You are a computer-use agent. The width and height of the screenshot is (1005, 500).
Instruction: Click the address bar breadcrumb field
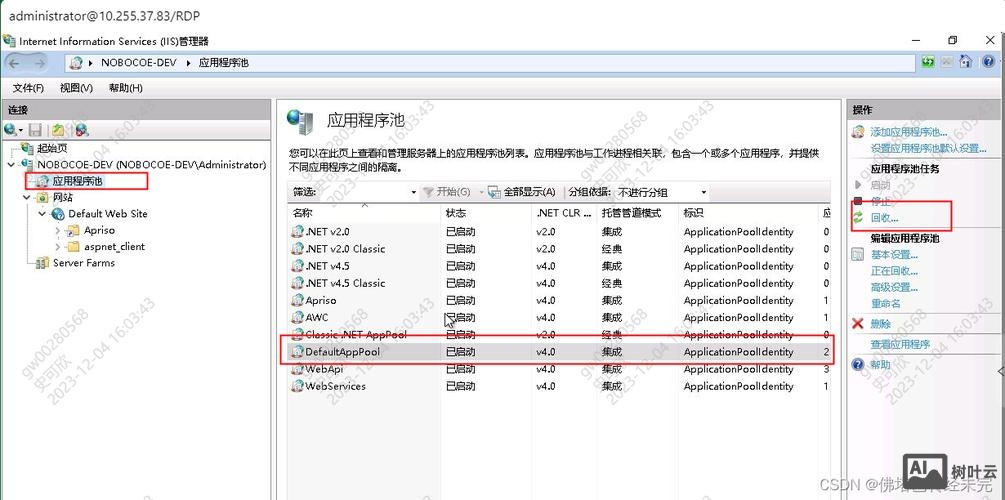pyautogui.click(x=490, y=63)
